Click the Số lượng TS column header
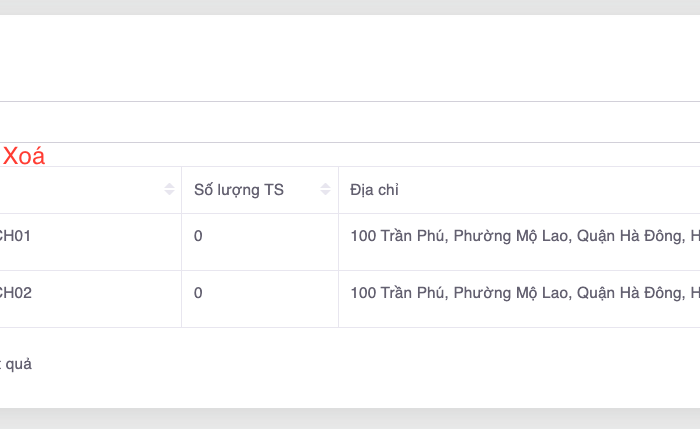This screenshot has width=700, height=429. click(x=239, y=190)
